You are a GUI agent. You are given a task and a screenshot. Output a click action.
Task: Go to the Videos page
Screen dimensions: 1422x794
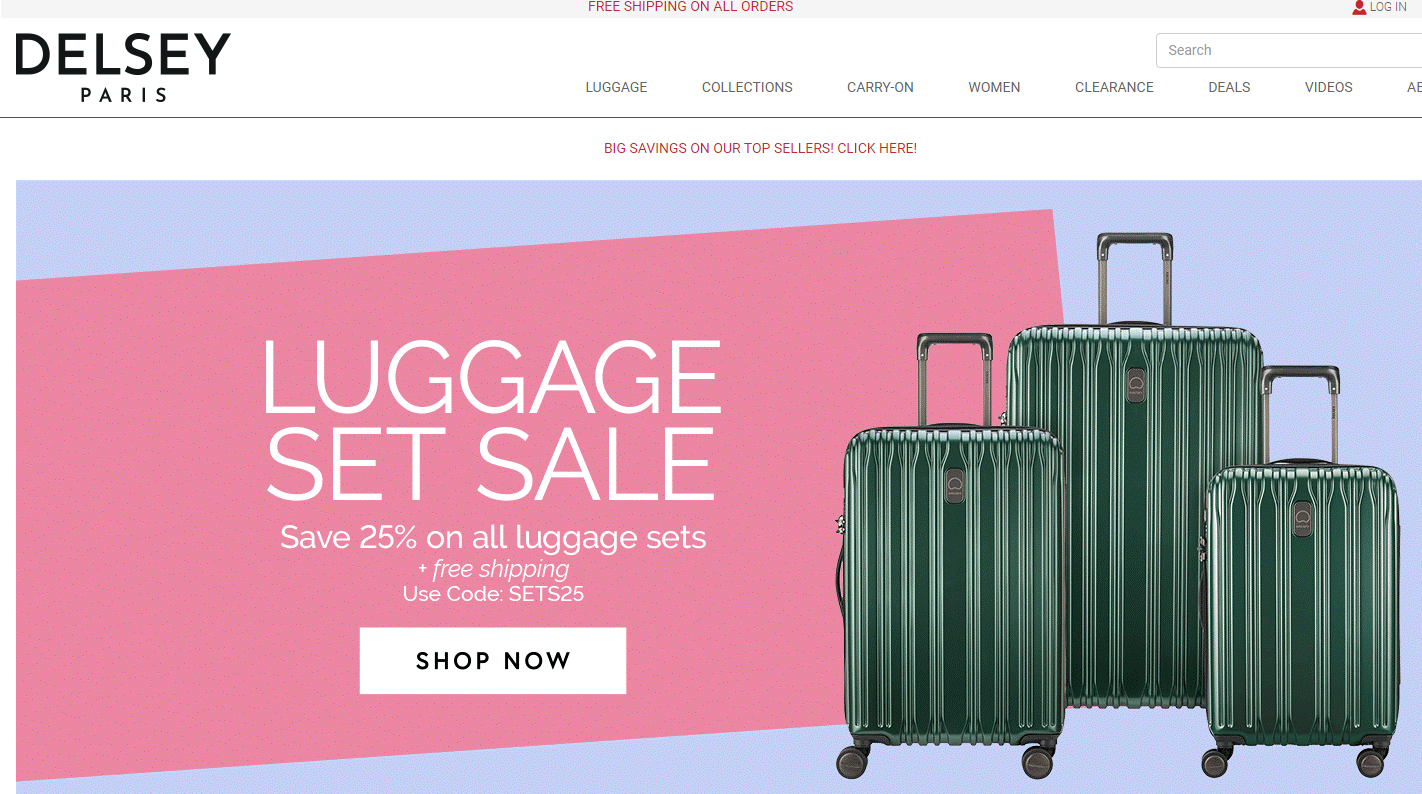pos(1328,87)
